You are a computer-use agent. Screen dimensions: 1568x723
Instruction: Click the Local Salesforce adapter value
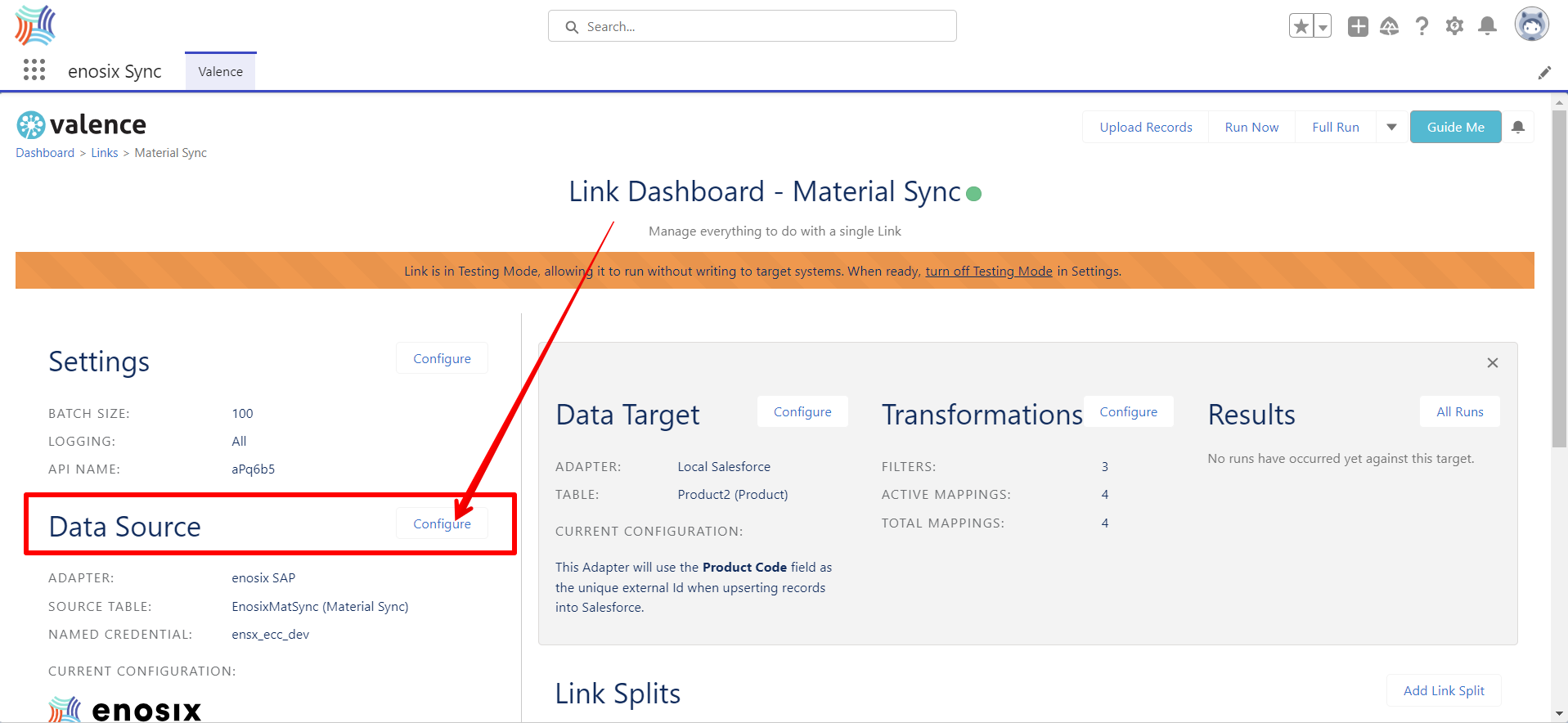724,466
